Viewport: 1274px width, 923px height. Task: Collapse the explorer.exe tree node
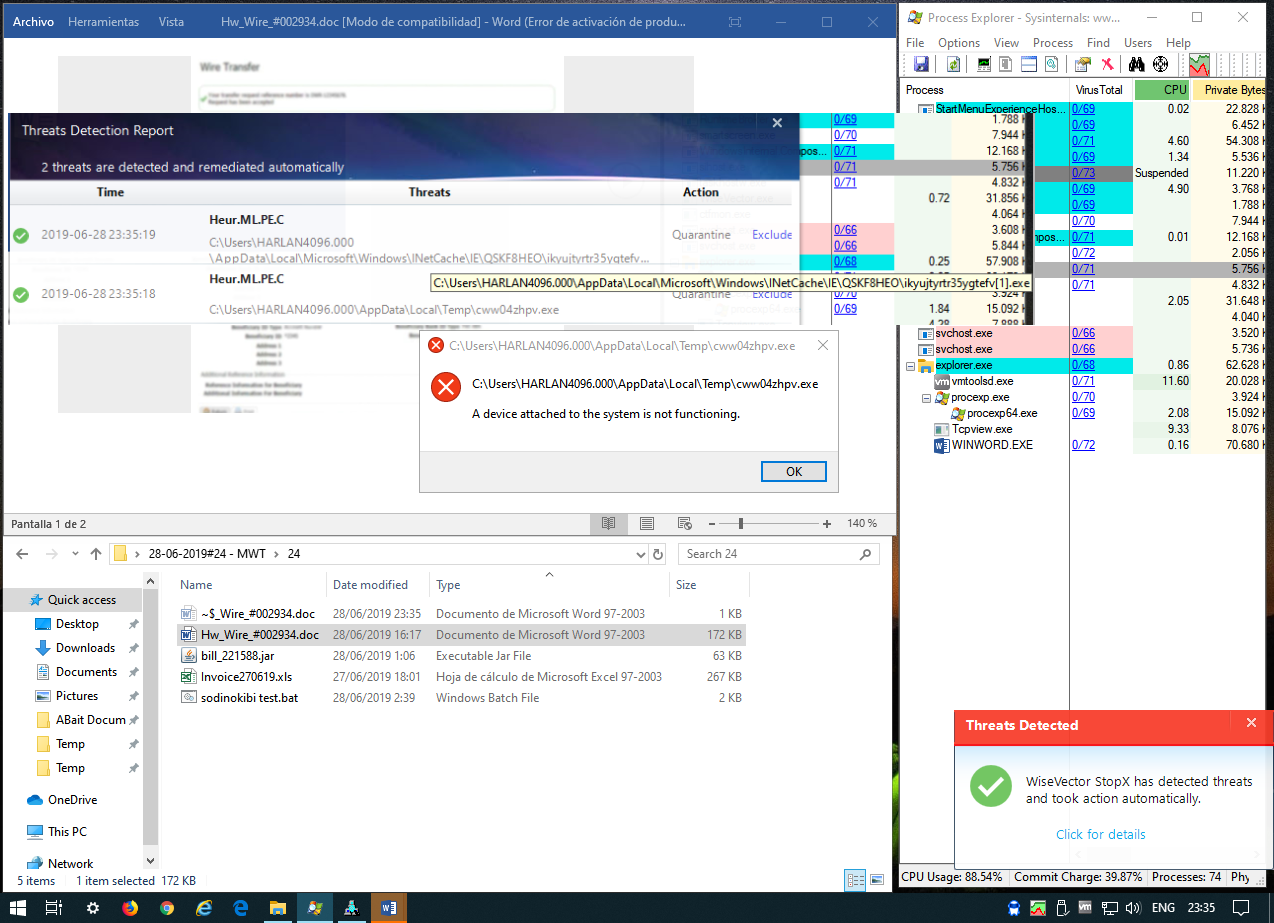(x=910, y=365)
